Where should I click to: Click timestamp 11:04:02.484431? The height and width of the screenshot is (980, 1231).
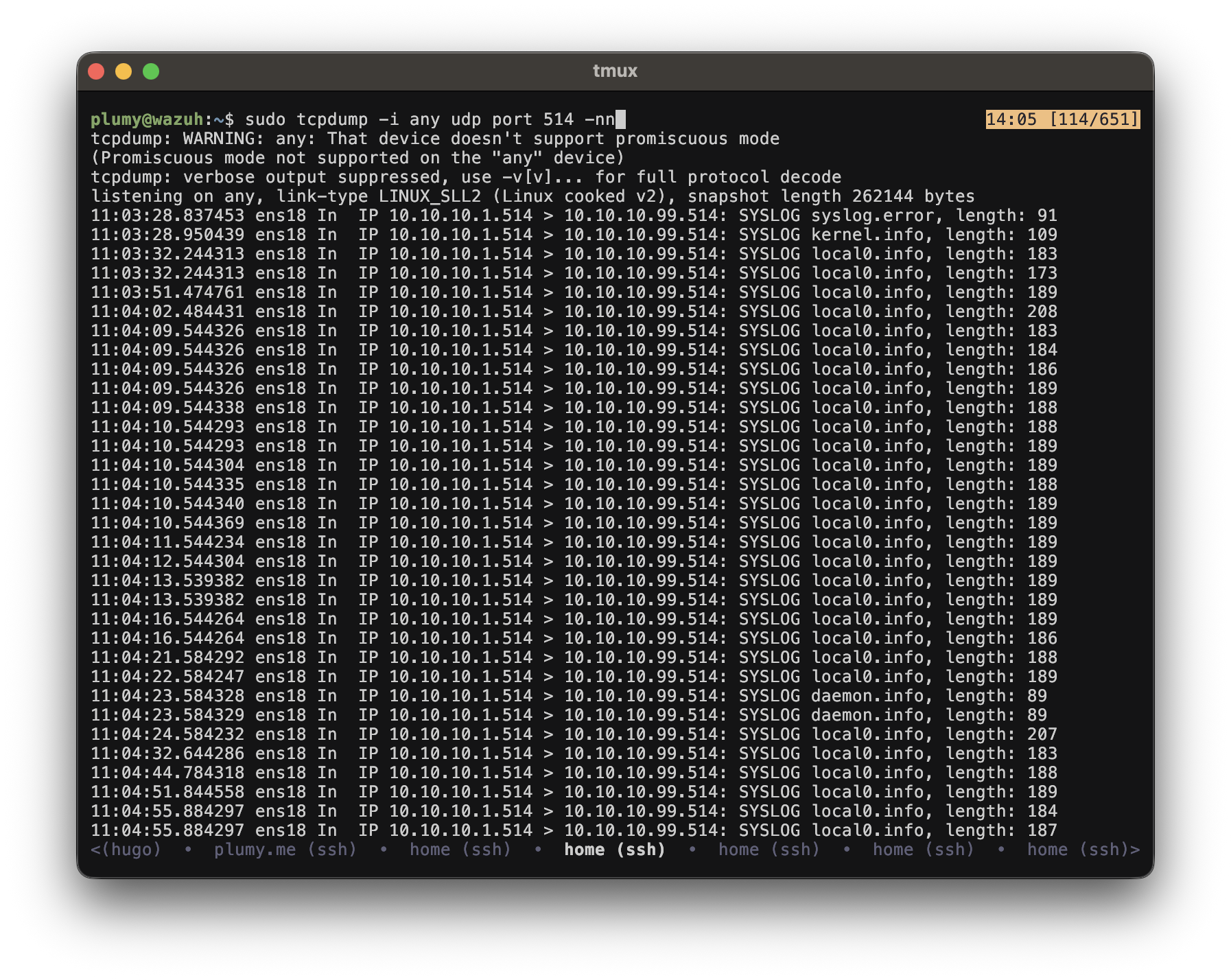point(167,312)
